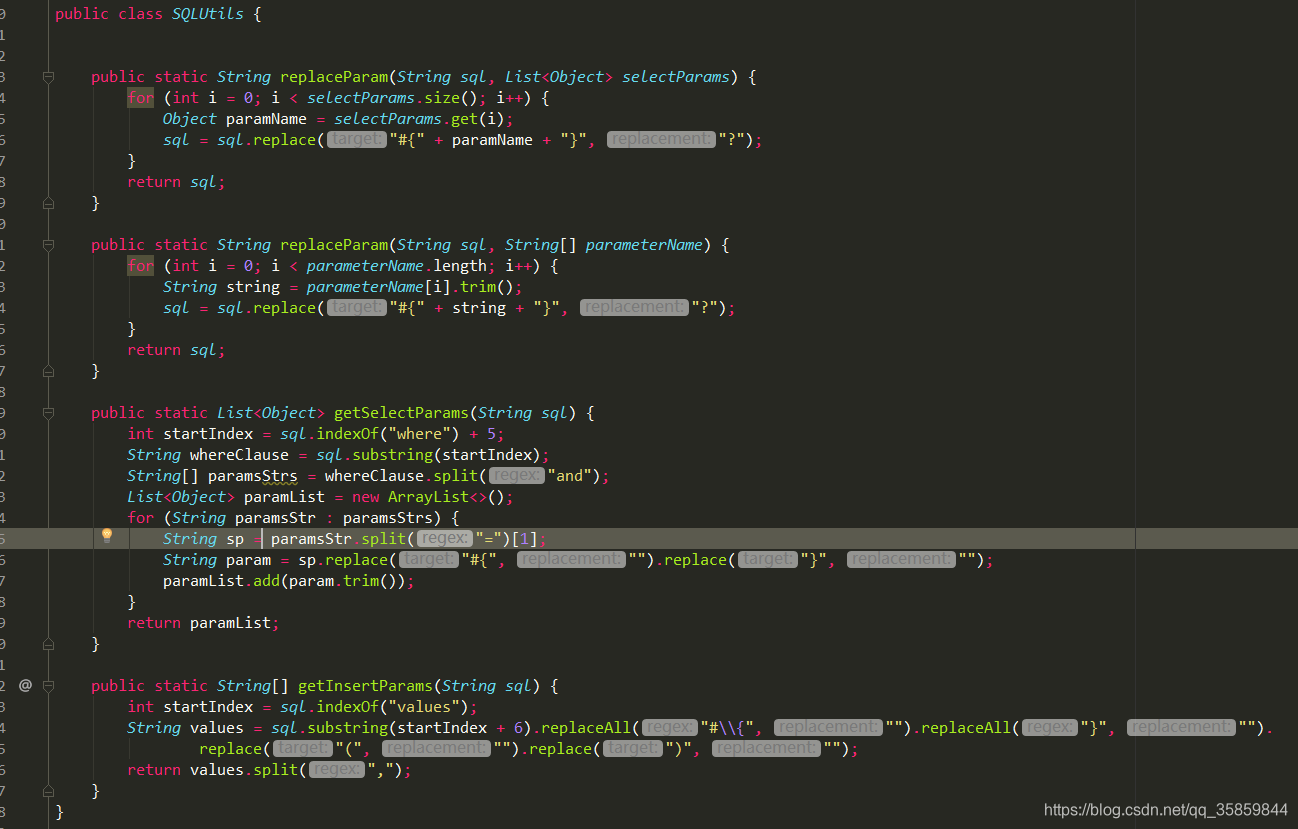Click the fold-end marker after first replaceParam
The image size is (1298, 829).
[x=48, y=203]
